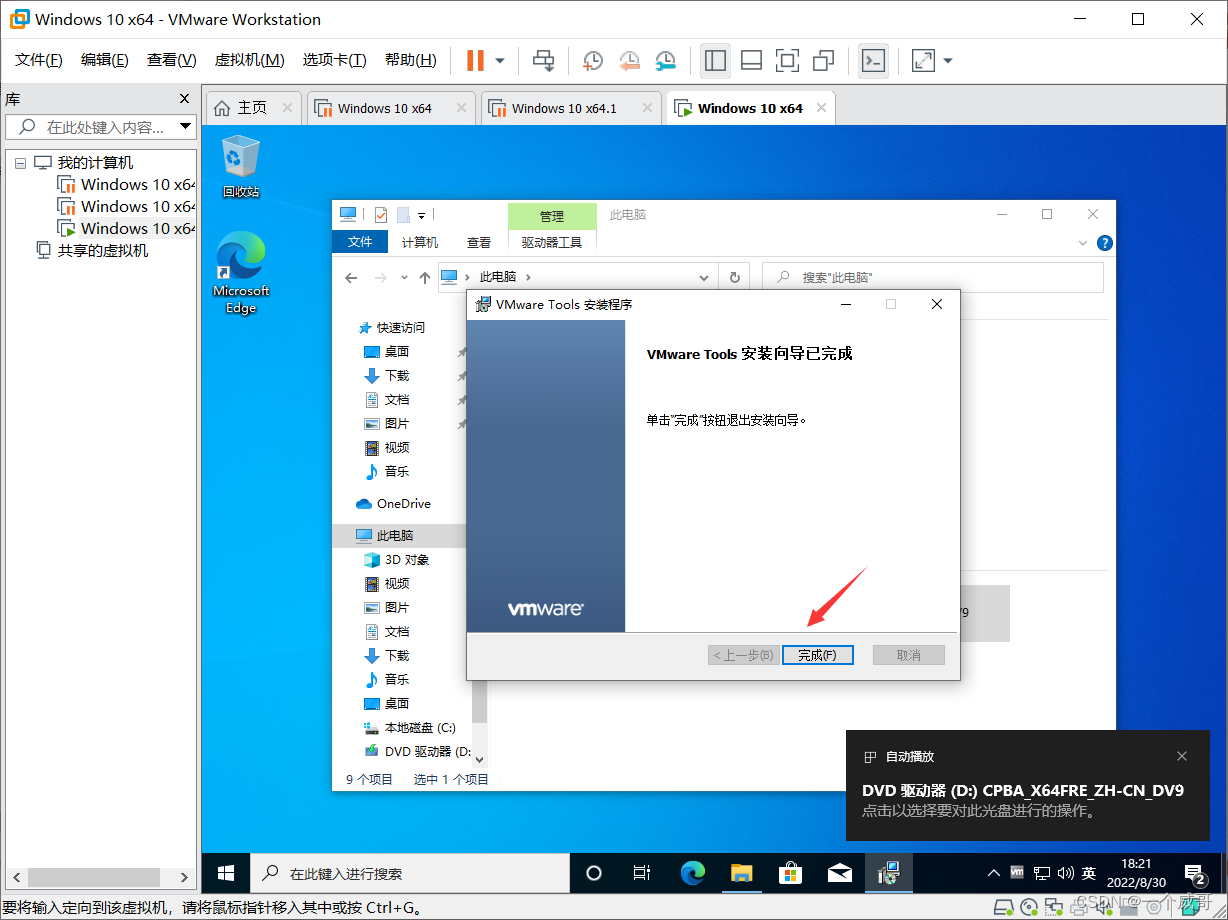Open the 虚拟机(M) menu
Screen dimensions: 1228x920
(249, 60)
